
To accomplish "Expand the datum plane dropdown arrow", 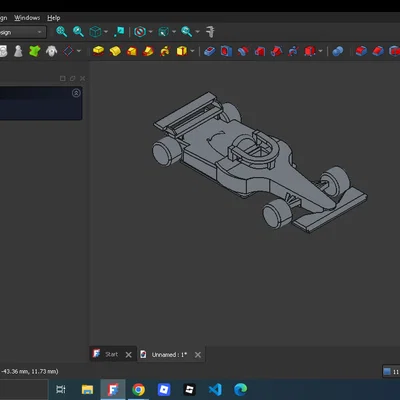I will pyautogui.click(x=79, y=51).
